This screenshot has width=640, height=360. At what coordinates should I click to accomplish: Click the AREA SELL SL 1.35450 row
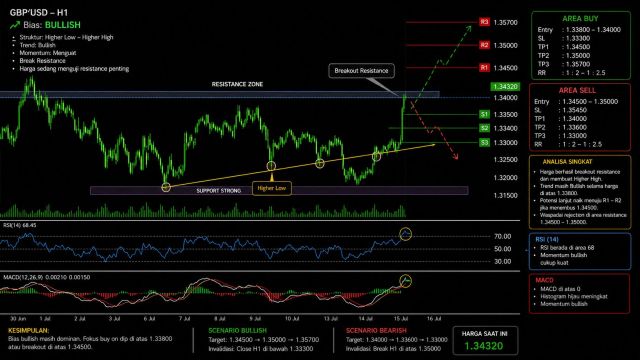coord(560,110)
